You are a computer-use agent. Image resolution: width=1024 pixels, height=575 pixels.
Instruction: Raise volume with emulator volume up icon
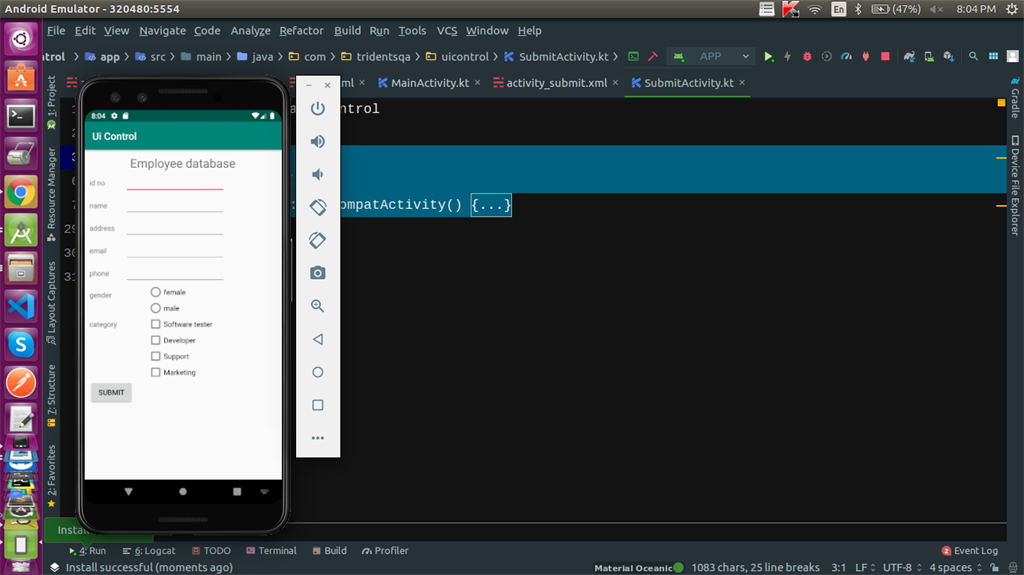click(317, 141)
